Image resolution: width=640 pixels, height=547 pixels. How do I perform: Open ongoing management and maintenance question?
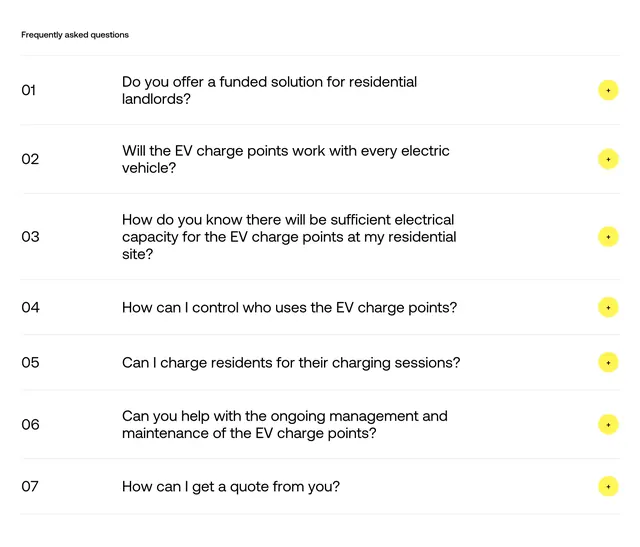[285, 425]
